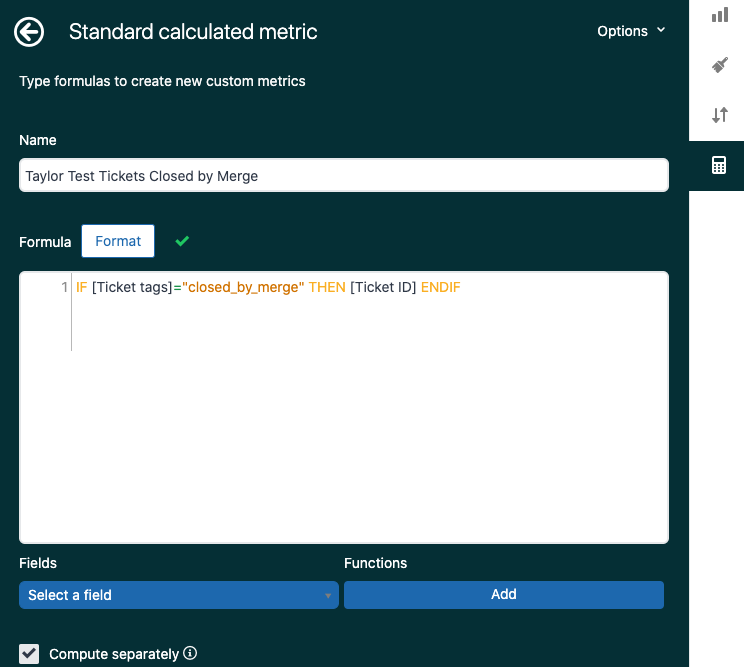Click into the metric Name input field
The width and height of the screenshot is (744, 667).
click(x=343, y=175)
